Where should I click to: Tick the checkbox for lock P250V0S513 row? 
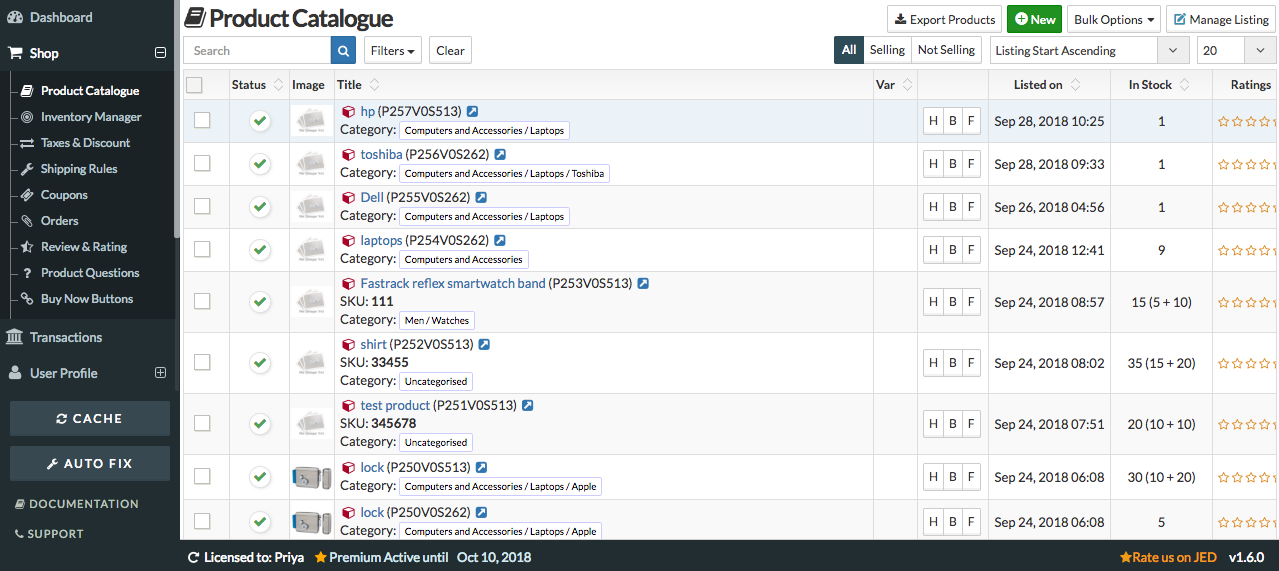202,476
